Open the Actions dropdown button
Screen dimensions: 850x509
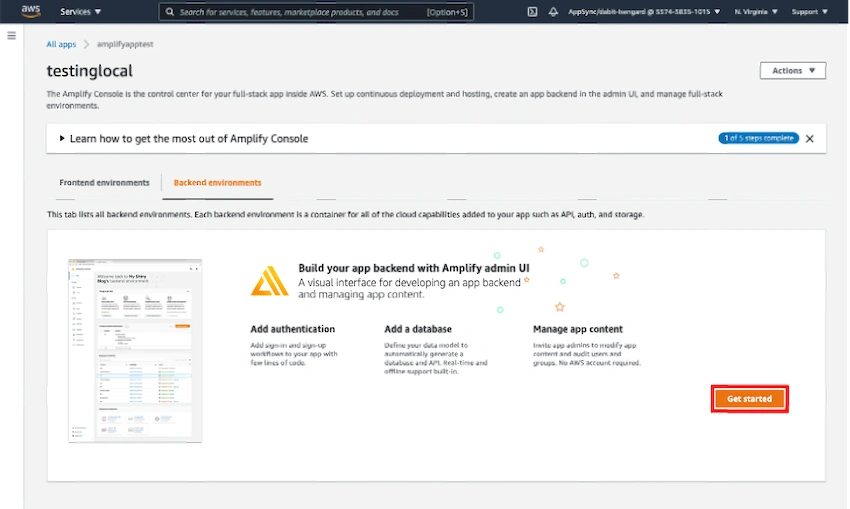[x=793, y=70]
